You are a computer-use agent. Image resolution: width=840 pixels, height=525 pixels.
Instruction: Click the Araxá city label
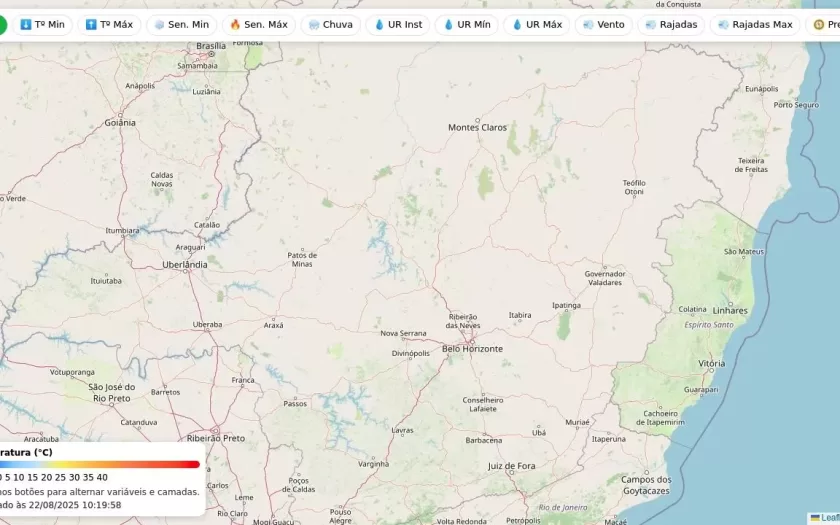(274, 325)
